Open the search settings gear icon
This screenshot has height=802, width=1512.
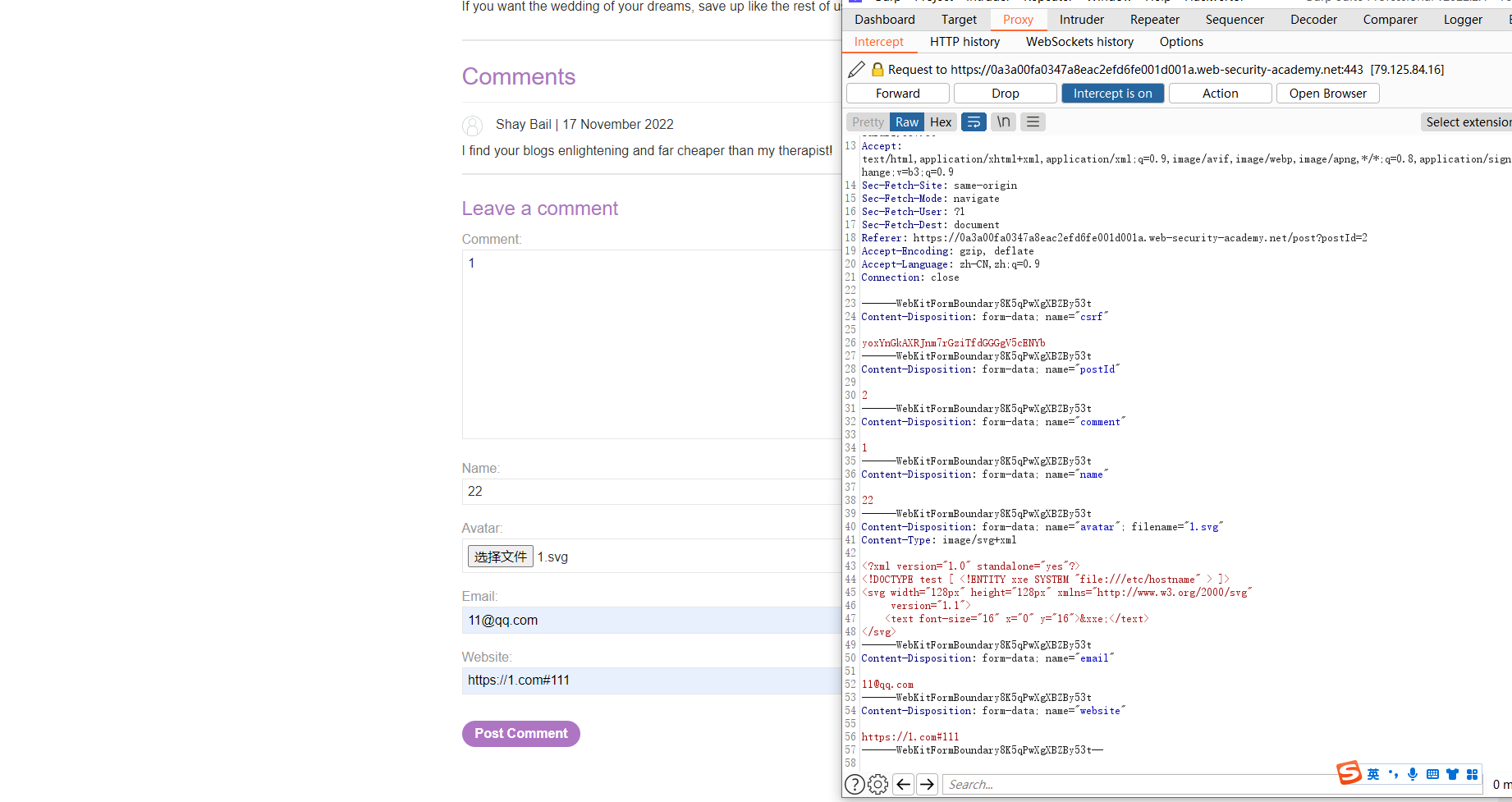tap(877, 785)
